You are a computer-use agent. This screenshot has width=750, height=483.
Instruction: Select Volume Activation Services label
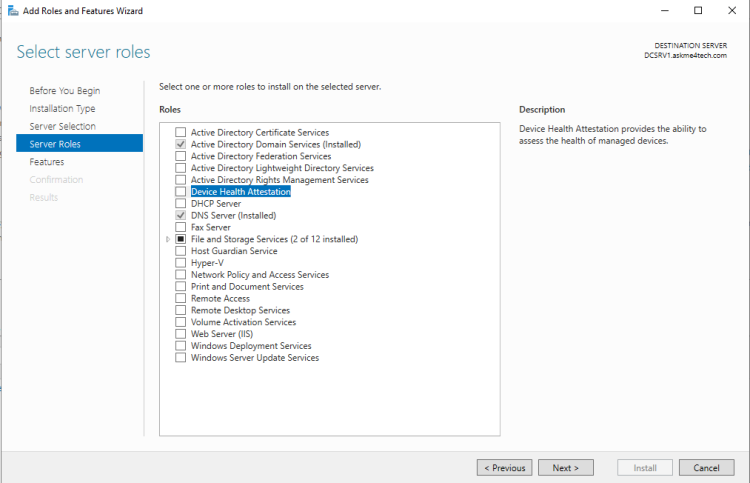click(x=243, y=322)
